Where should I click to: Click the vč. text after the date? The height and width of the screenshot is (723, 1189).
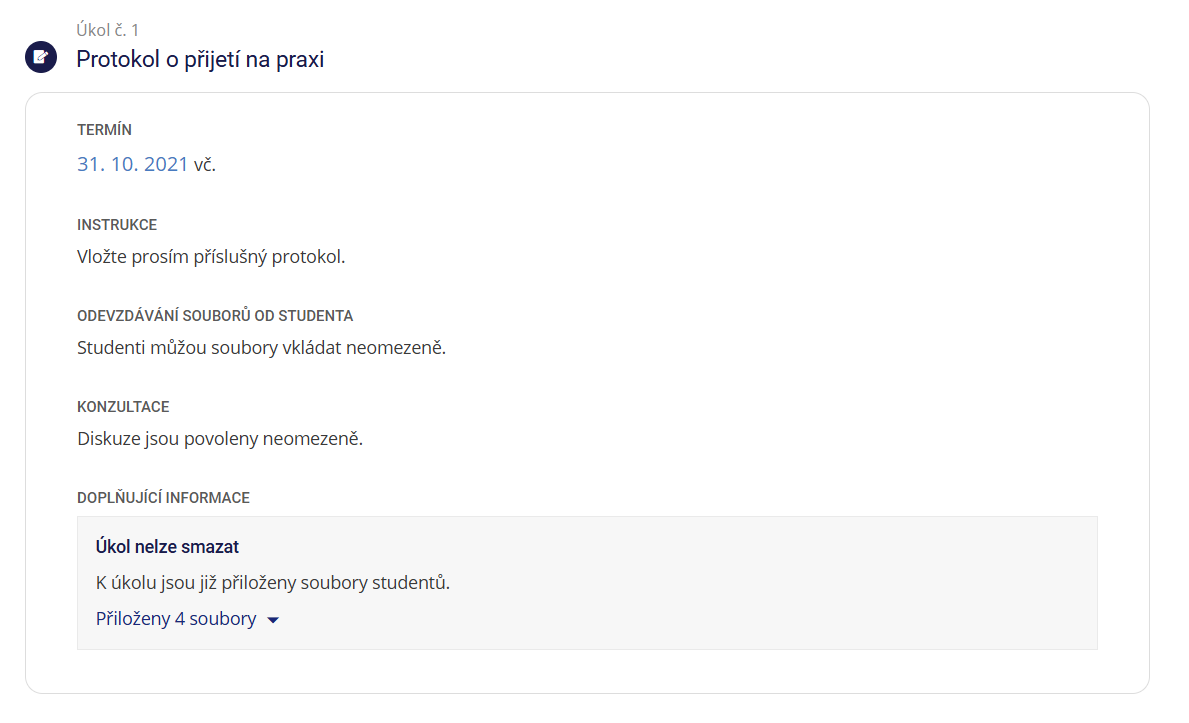click(205, 164)
